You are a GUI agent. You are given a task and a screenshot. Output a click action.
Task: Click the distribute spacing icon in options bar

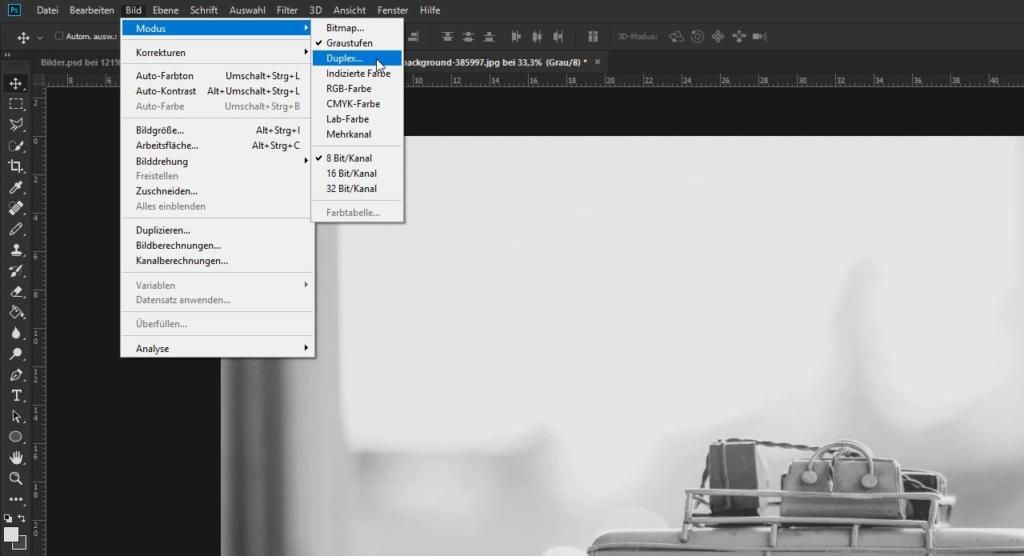coord(592,37)
